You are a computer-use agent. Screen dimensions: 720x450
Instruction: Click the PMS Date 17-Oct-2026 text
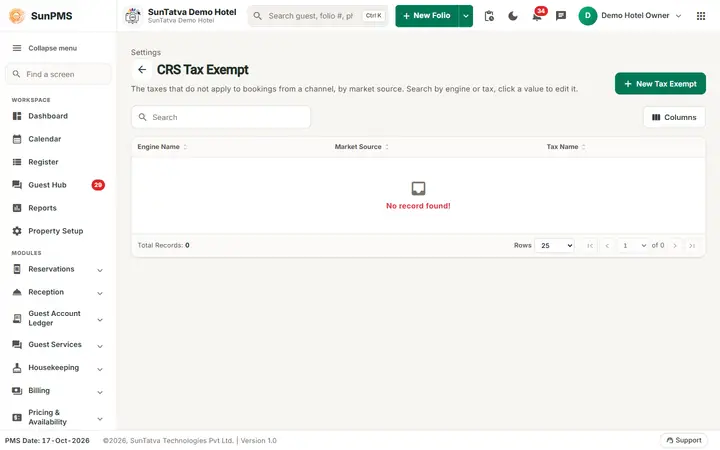coord(47,440)
